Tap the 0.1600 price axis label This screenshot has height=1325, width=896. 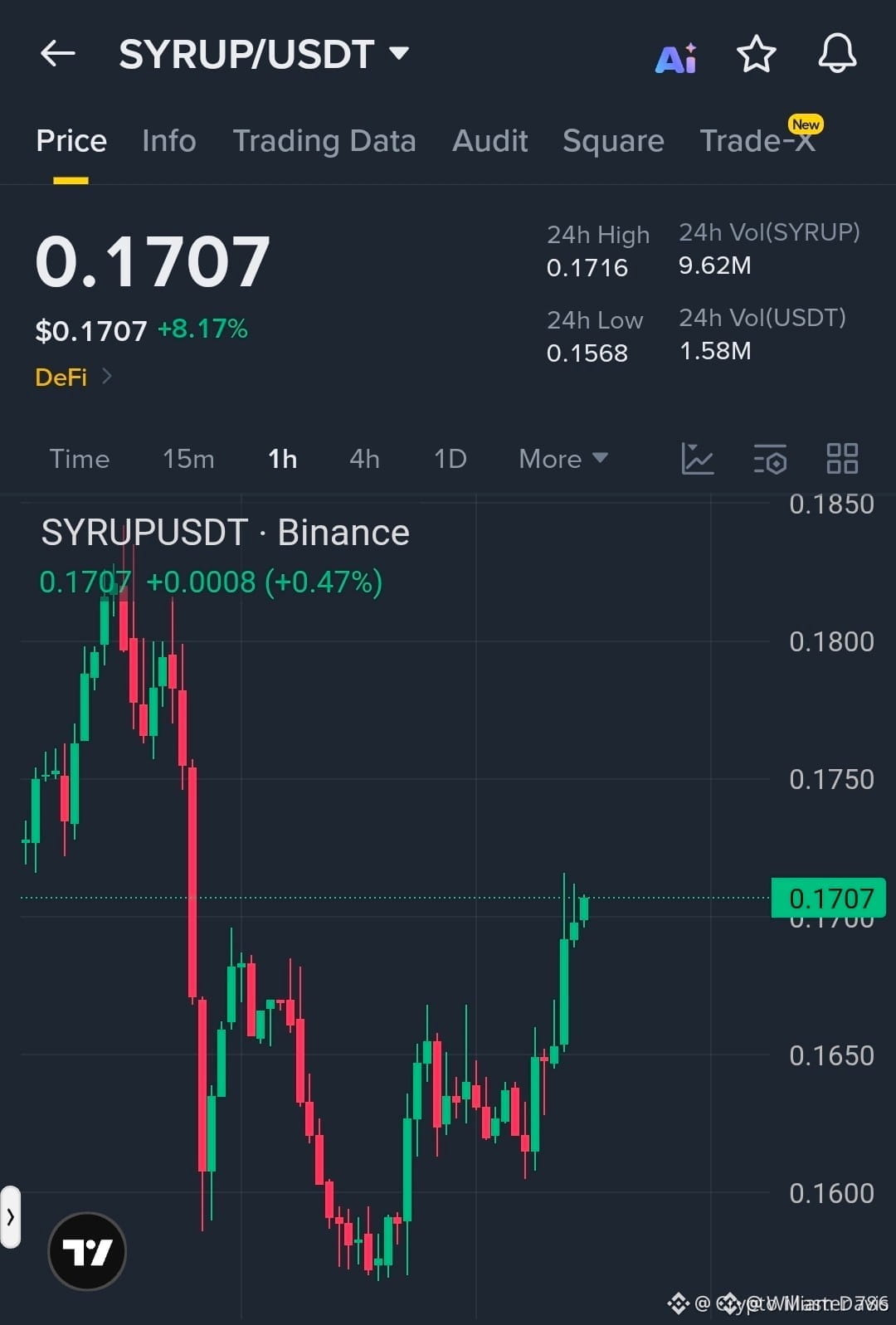pos(831,1193)
